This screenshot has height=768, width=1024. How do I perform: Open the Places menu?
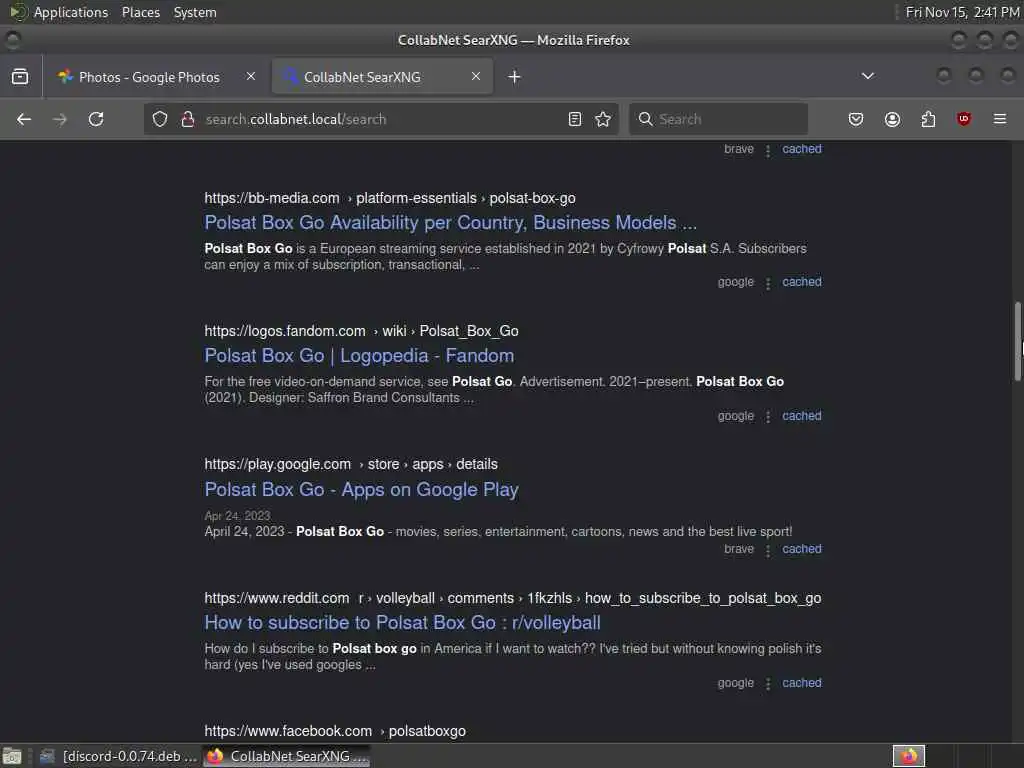click(141, 12)
